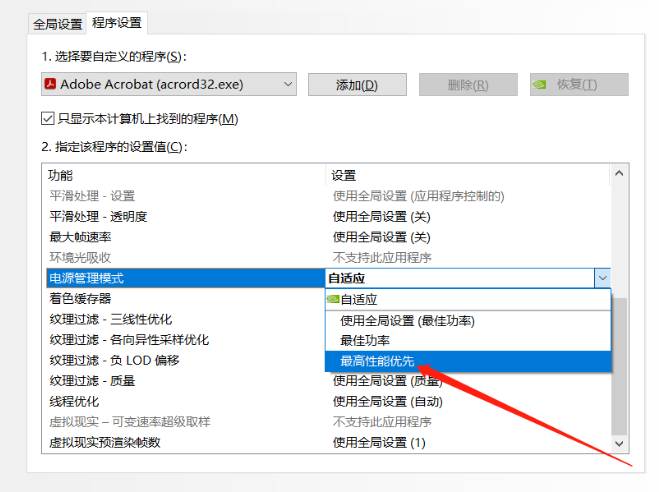
Task: Click settings list scroll down arrow
Action: [x=619, y=444]
